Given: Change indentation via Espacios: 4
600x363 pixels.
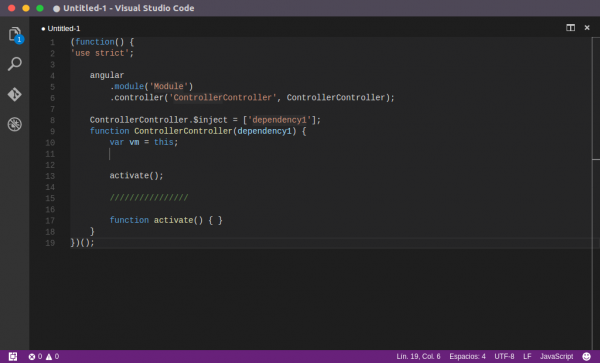Looking at the screenshot, I should point(467,356).
